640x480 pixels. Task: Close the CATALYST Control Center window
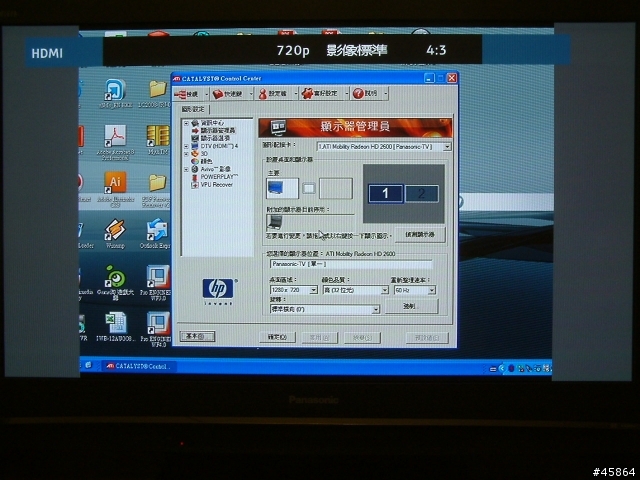point(452,78)
